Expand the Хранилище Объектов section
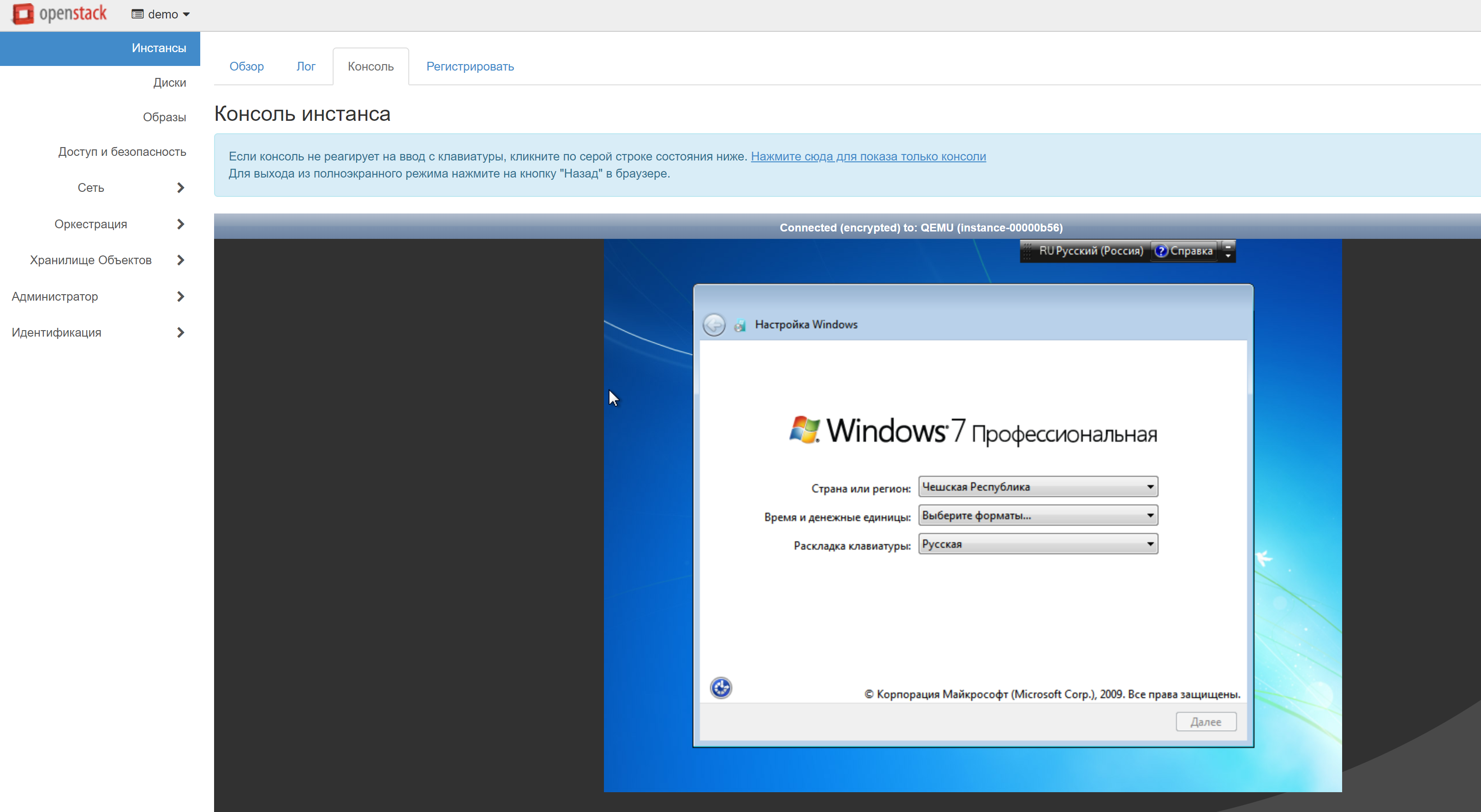Image resolution: width=1481 pixels, height=812 pixels. click(100, 261)
